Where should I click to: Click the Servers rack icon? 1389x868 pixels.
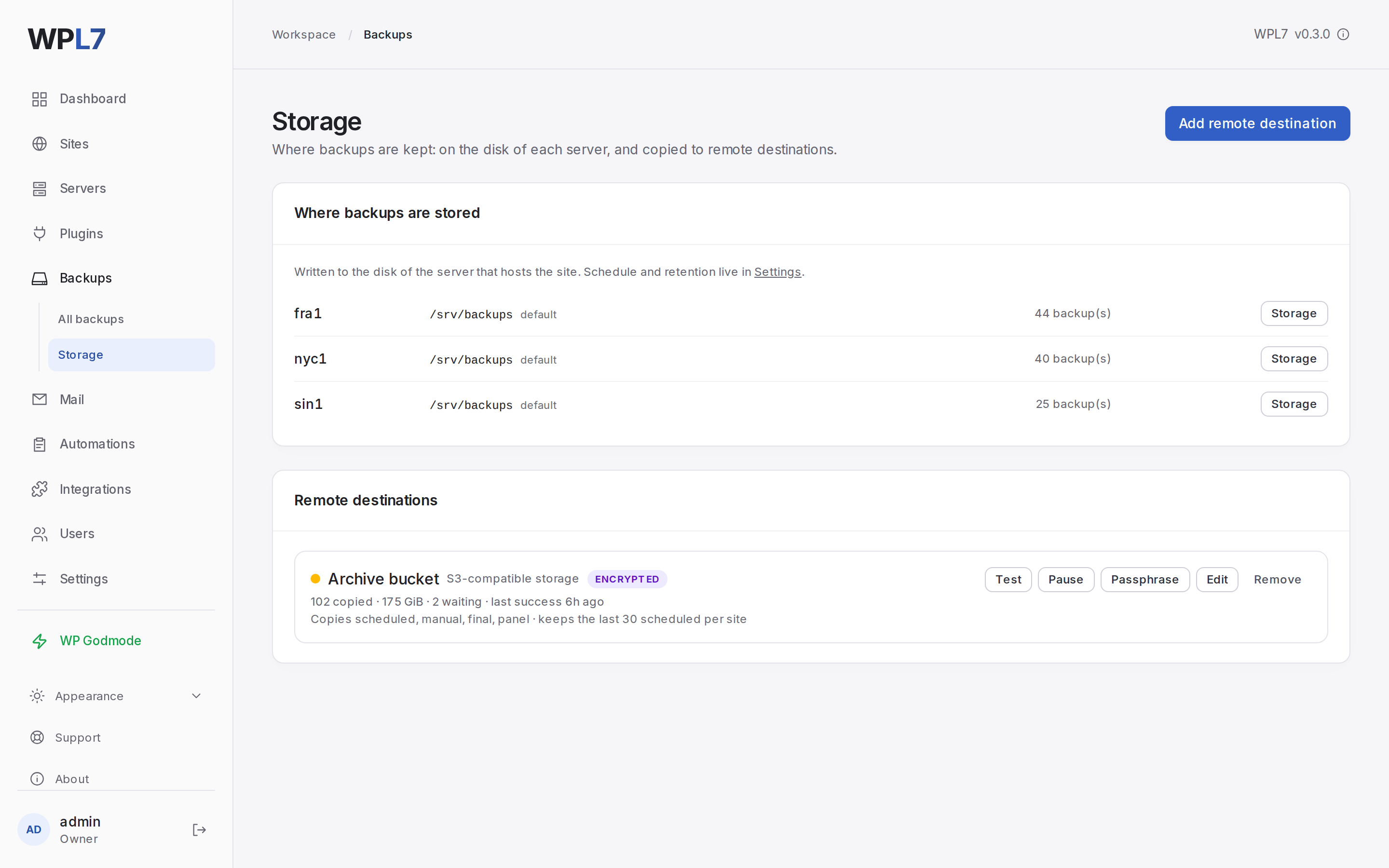(x=40, y=189)
